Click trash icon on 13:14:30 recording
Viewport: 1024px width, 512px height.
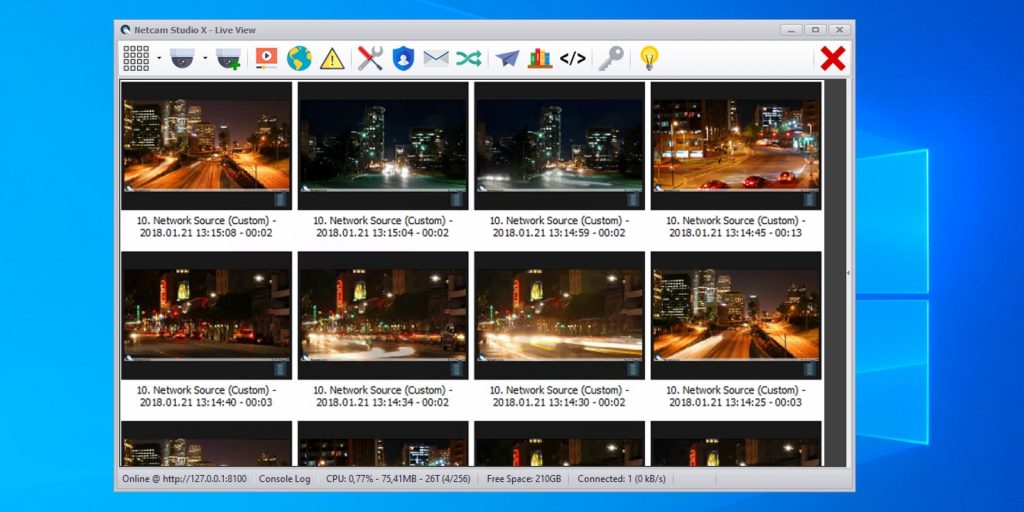(x=633, y=369)
